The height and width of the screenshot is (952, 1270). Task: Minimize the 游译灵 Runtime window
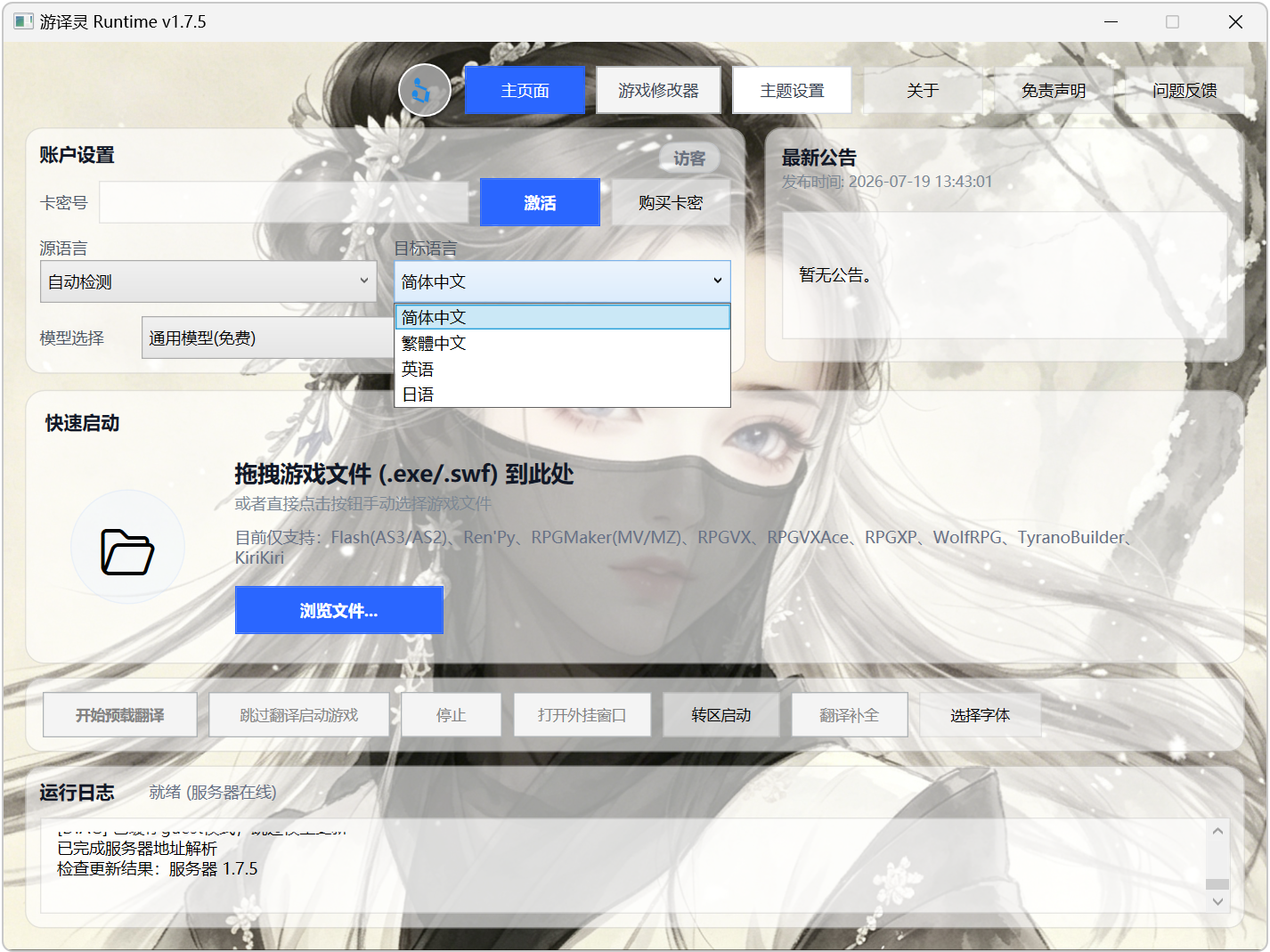click(1111, 21)
